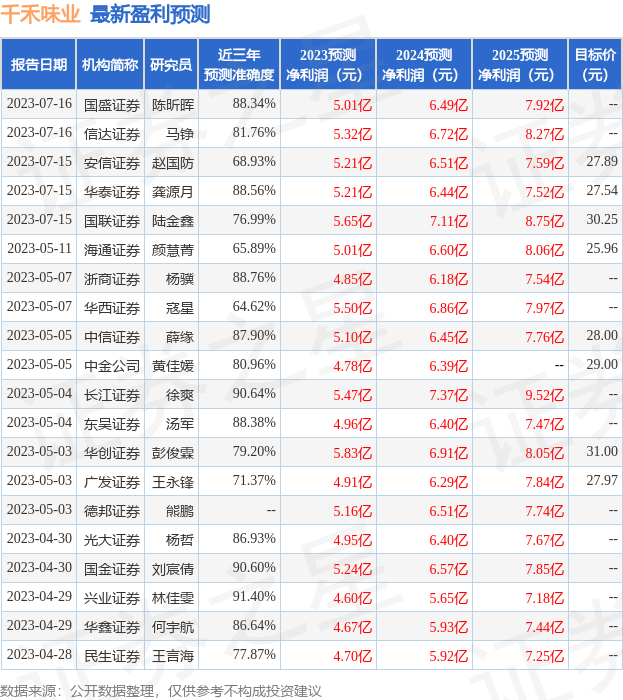Select the 国联证券 institution cell

[x=112, y=221]
